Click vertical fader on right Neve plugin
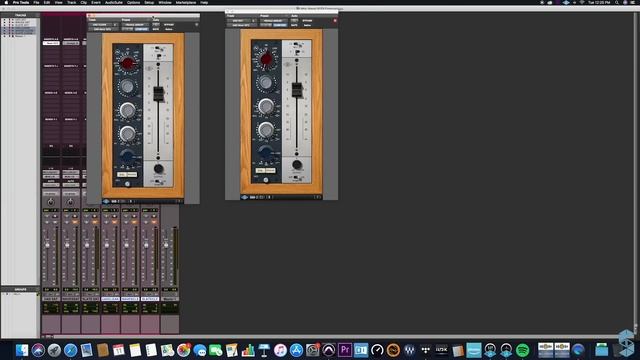640x360 pixels. (x=297, y=89)
